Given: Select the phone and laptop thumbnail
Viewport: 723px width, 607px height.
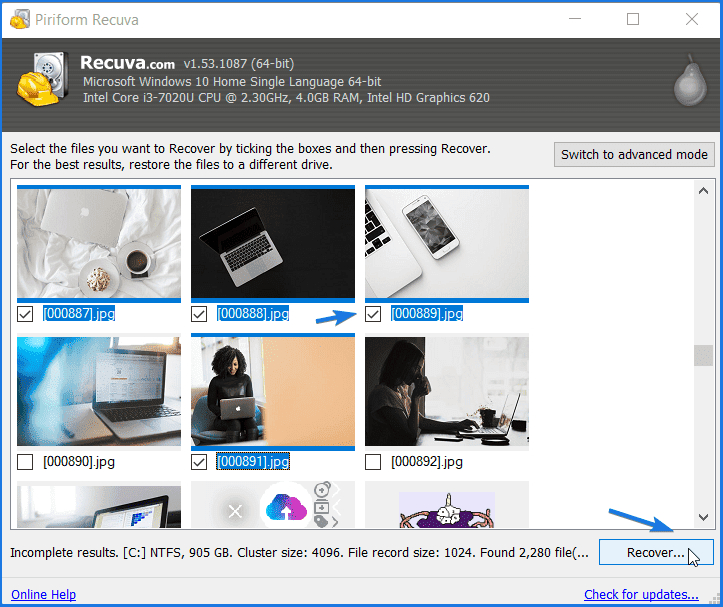Looking at the screenshot, I should pyautogui.click(x=447, y=244).
